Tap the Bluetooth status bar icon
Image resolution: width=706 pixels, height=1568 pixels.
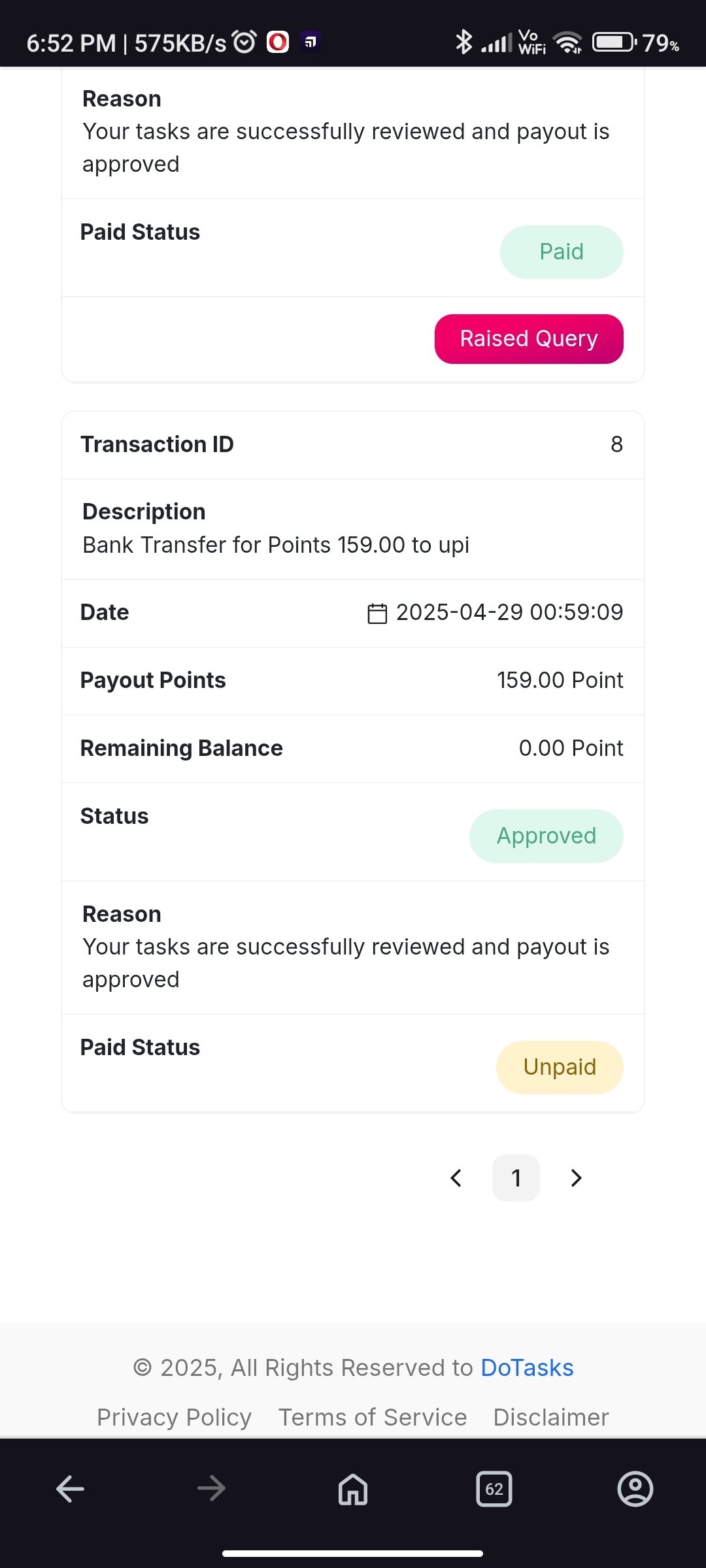tap(463, 42)
